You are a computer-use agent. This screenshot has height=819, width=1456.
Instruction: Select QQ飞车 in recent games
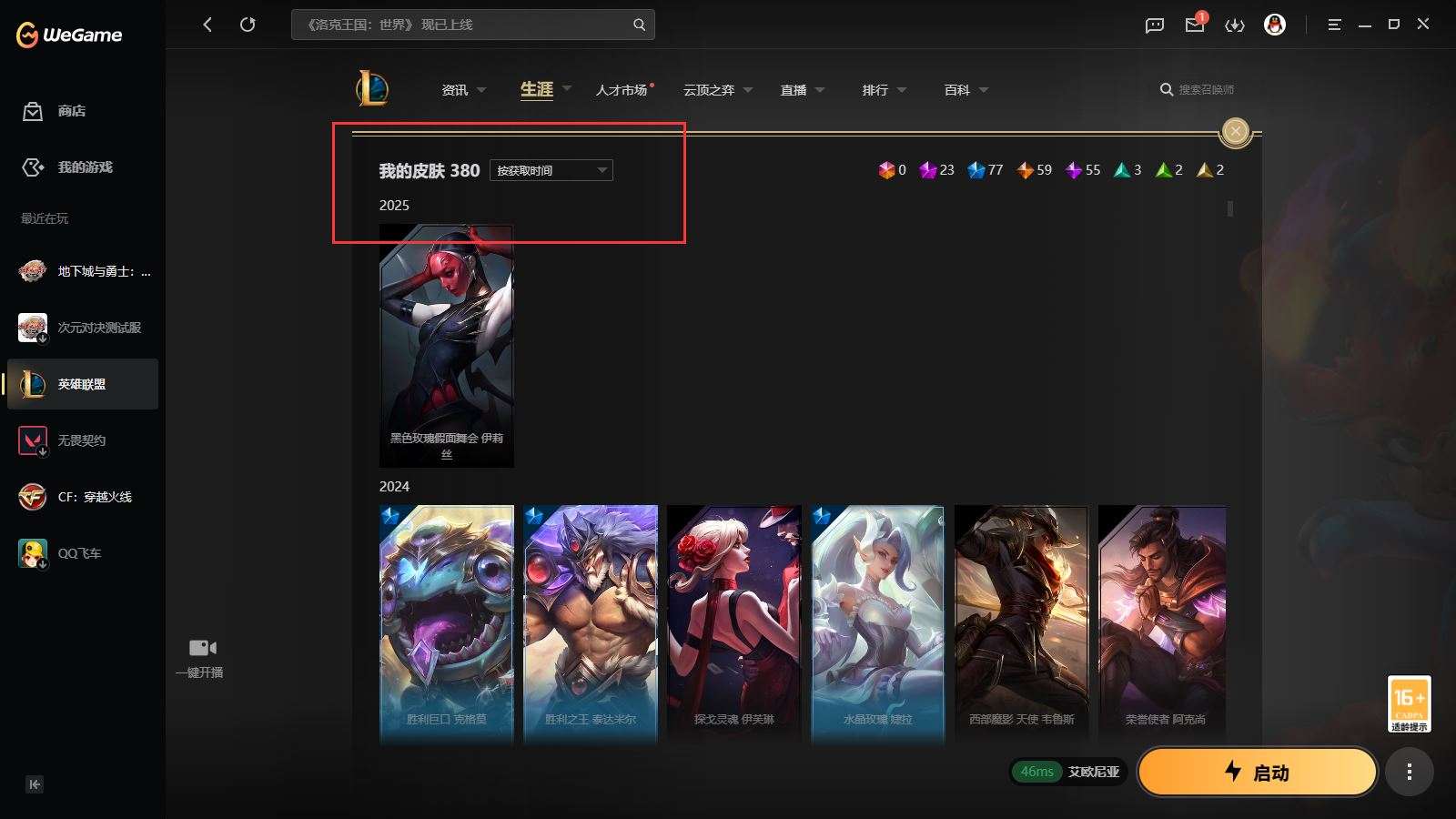tap(83, 553)
